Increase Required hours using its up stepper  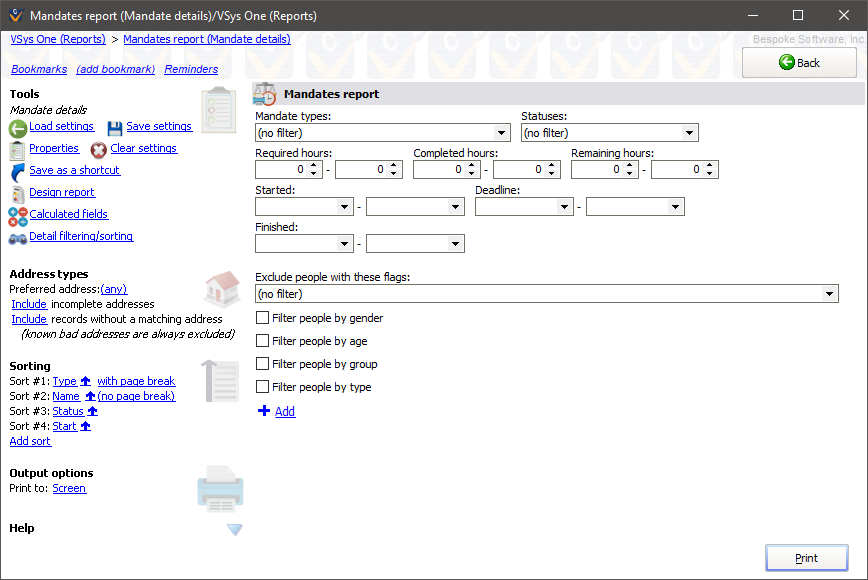coord(311,165)
